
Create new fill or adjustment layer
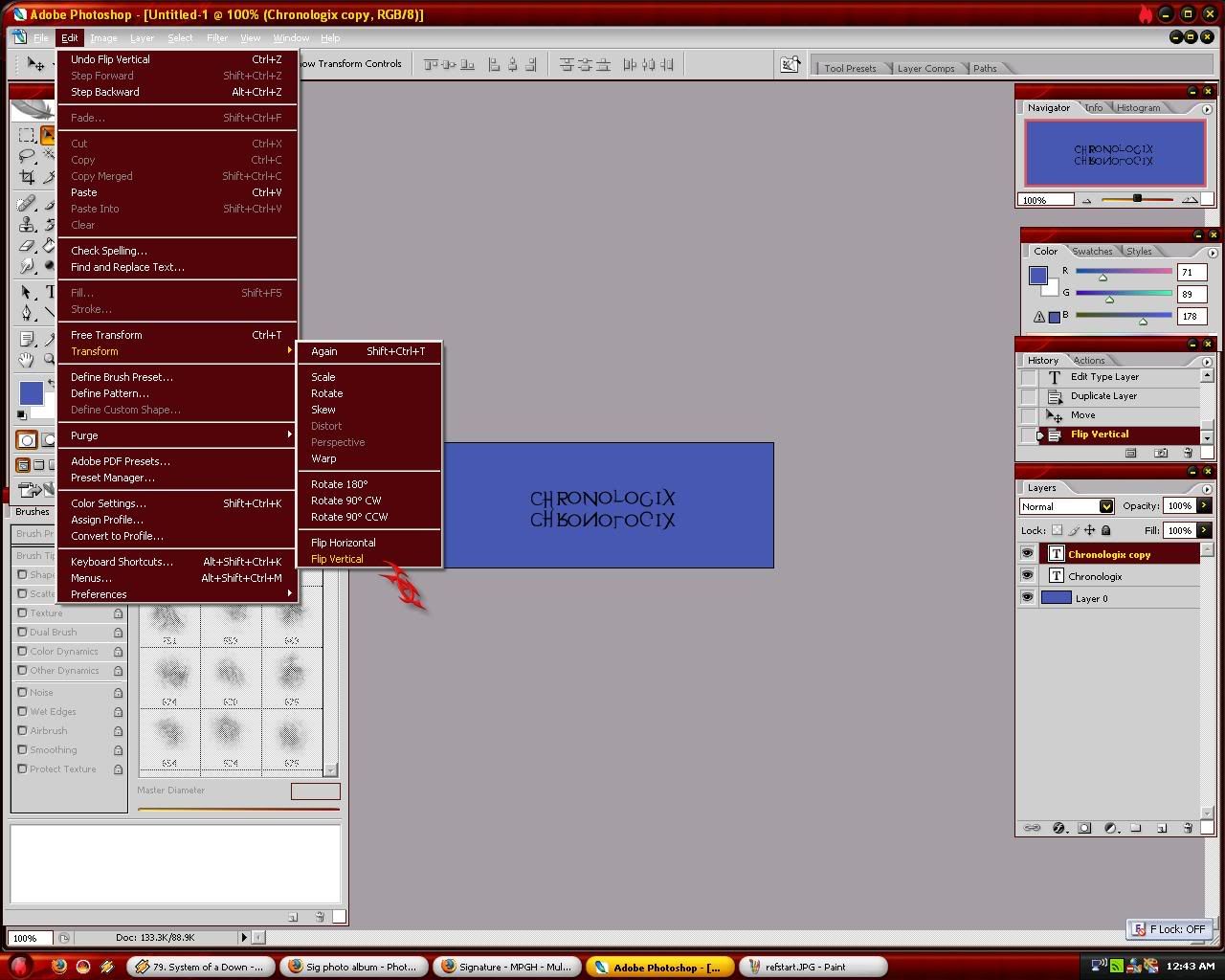1110,828
